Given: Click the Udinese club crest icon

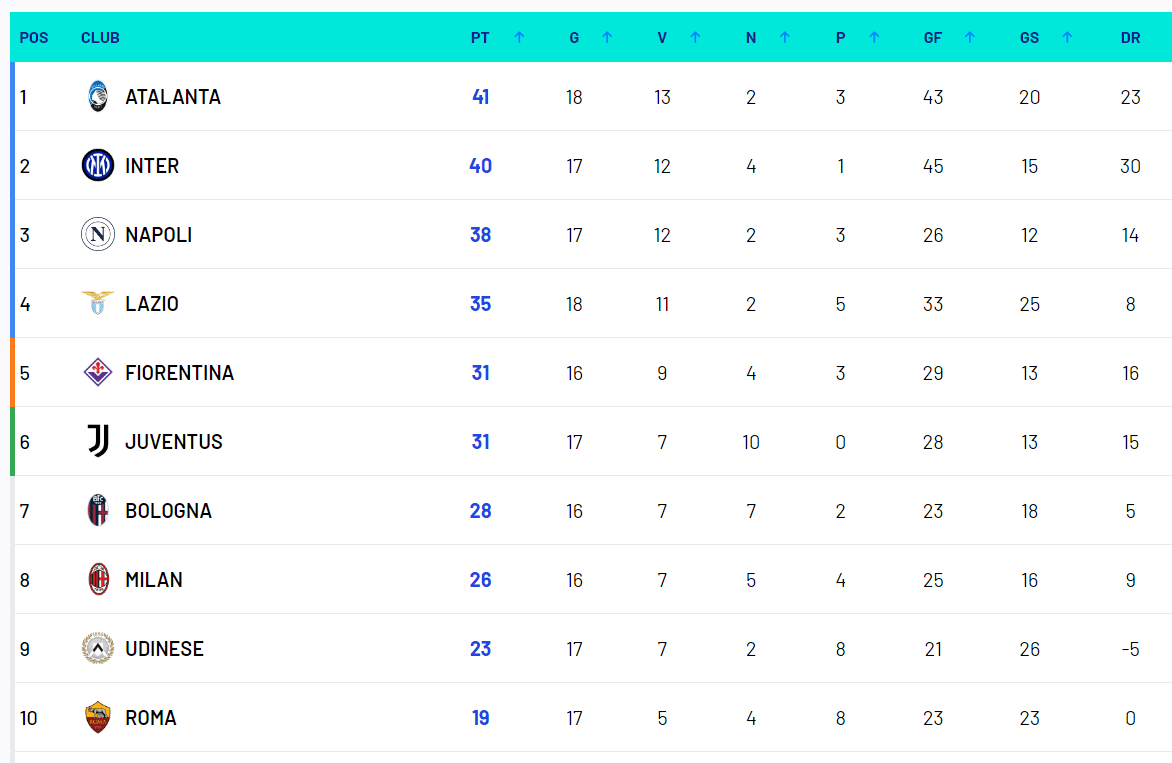Looking at the screenshot, I should point(98,649).
